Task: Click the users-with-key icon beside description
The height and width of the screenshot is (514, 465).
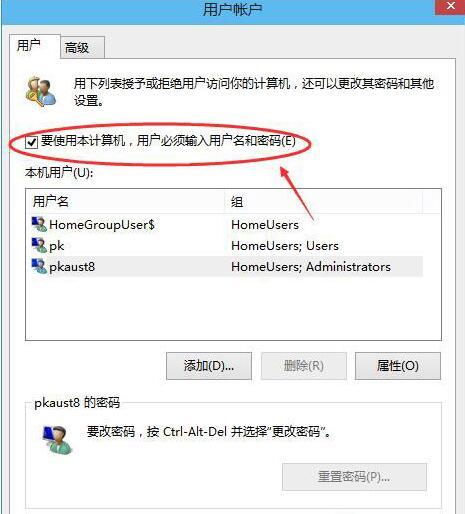Action: 40,92
